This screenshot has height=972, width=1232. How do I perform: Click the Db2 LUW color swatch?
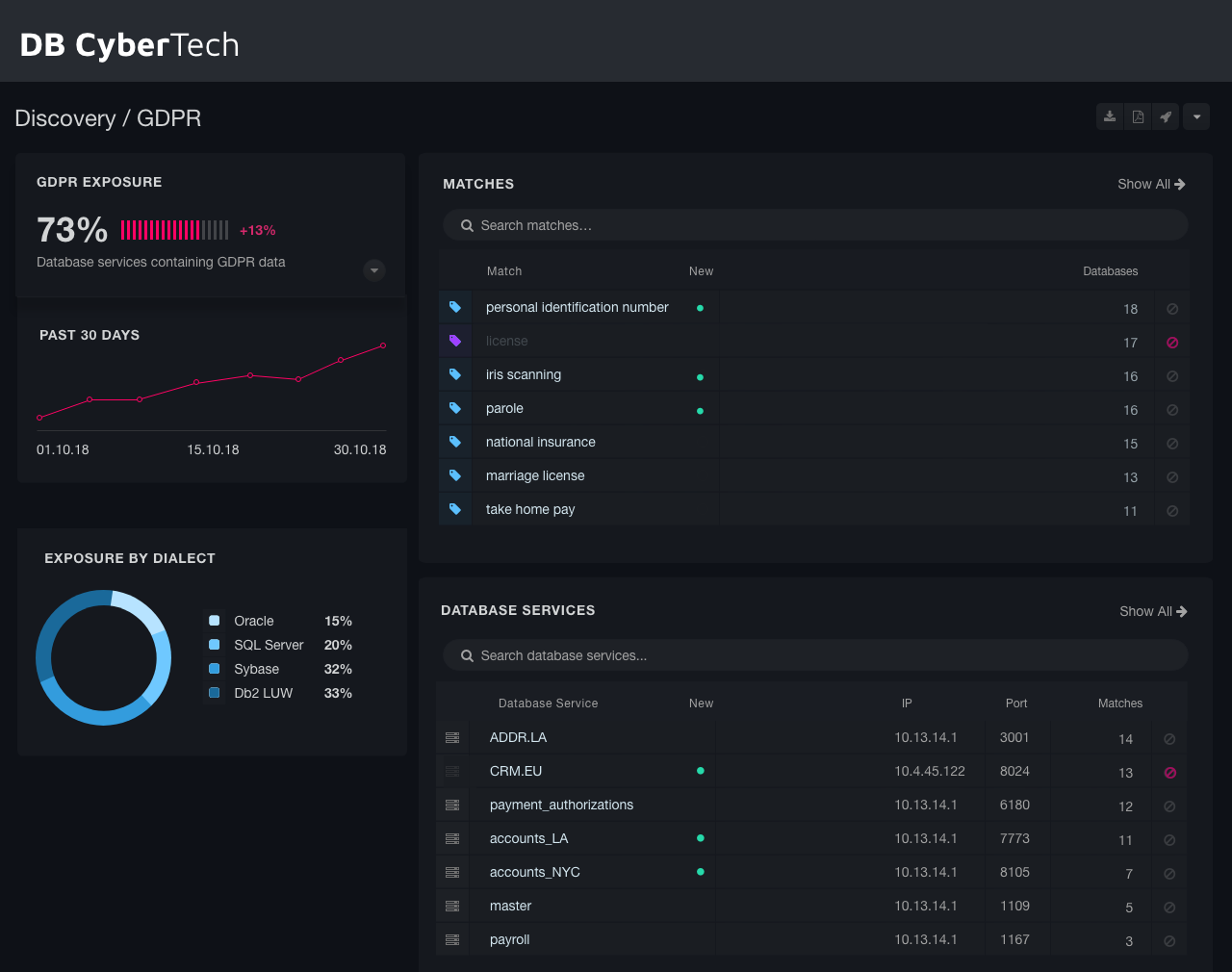tap(215, 693)
